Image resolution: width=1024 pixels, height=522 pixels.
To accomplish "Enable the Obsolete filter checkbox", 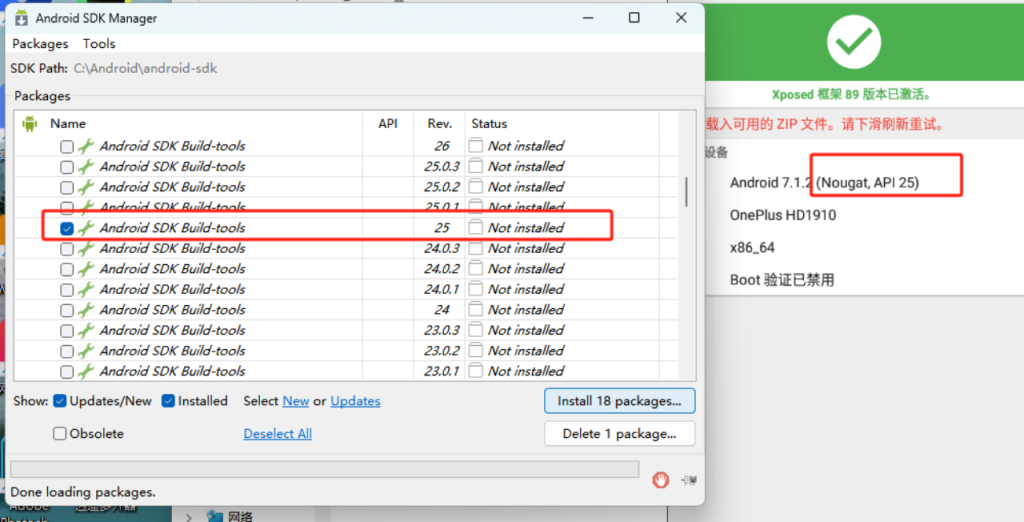I will [x=59, y=434].
